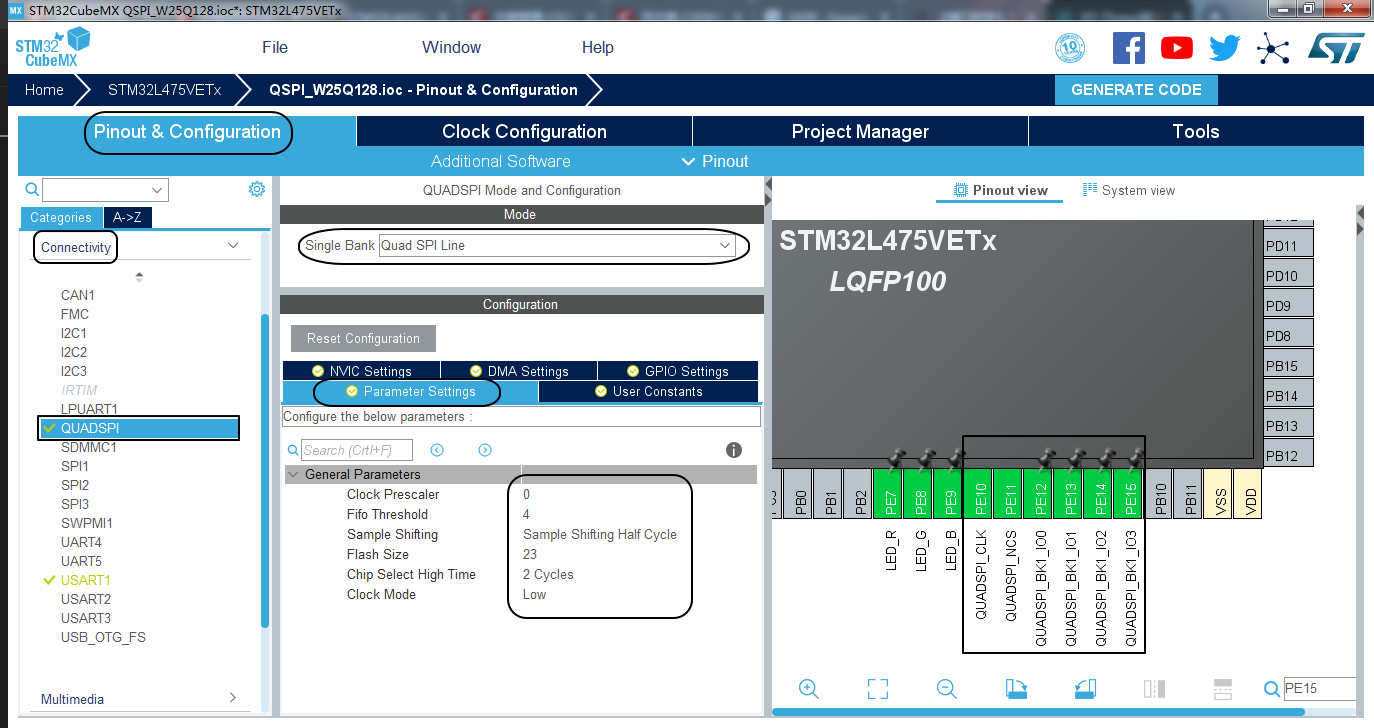Open the YouTube icon in the top bar
This screenshot has width=1374, height=728.
(x=1176, y=47)
